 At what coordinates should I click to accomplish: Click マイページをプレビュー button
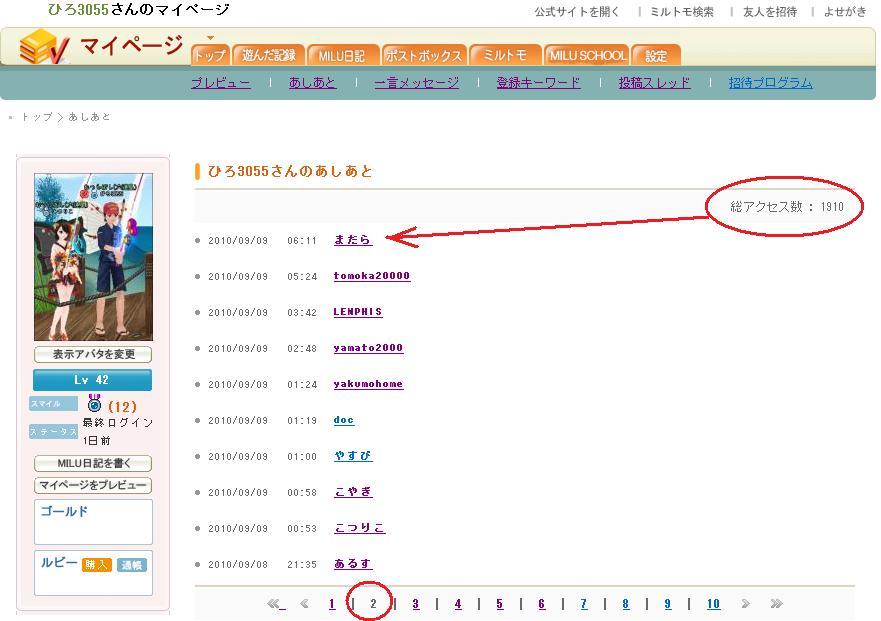[x=93, y=486]
